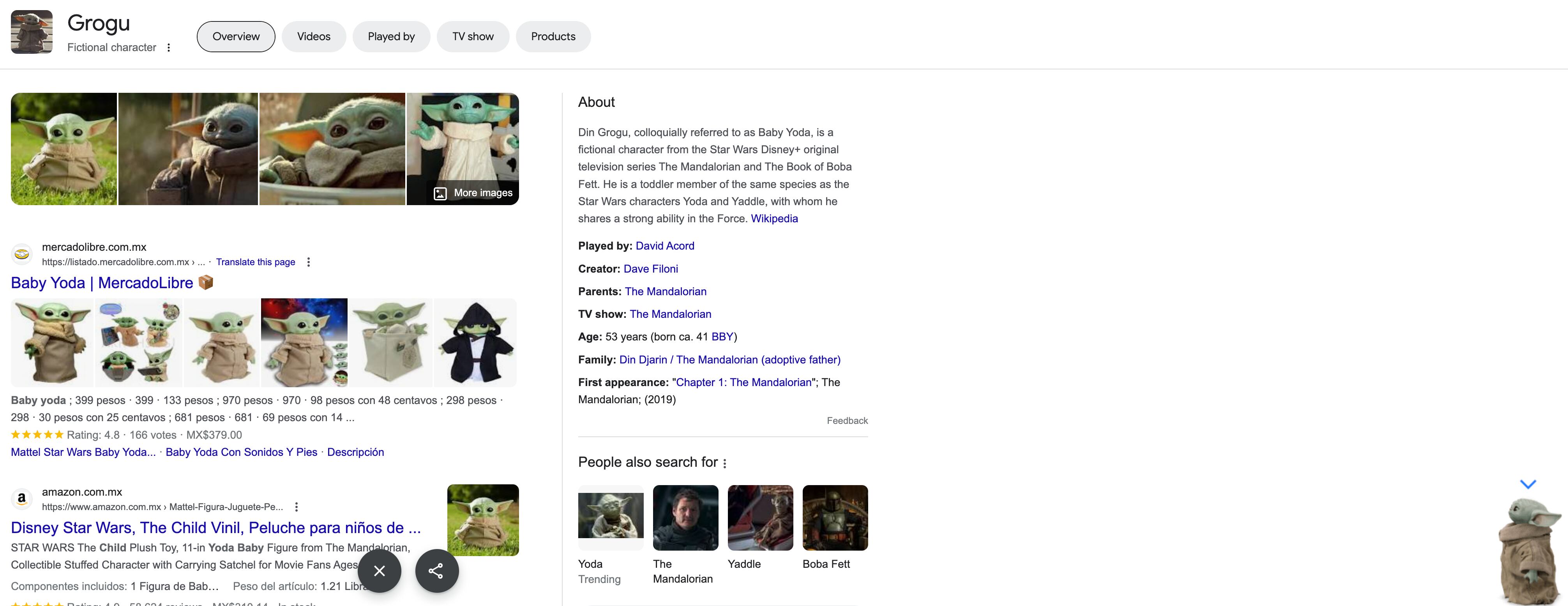Click the share icon button
This screenshot has width=1568, height=606.
tap(436, 571)
